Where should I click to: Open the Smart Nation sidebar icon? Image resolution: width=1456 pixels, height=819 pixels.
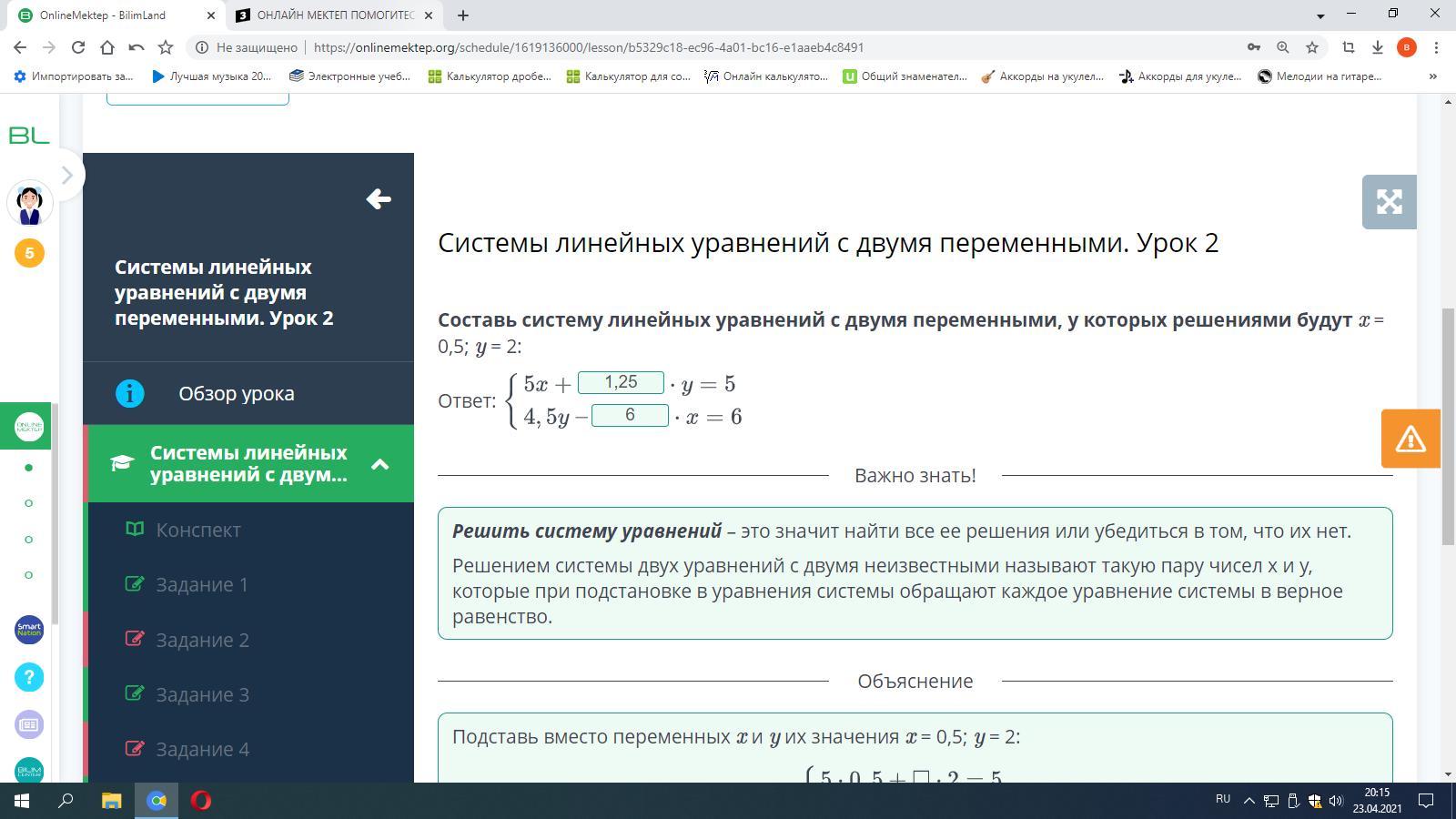tap(29, 629)
